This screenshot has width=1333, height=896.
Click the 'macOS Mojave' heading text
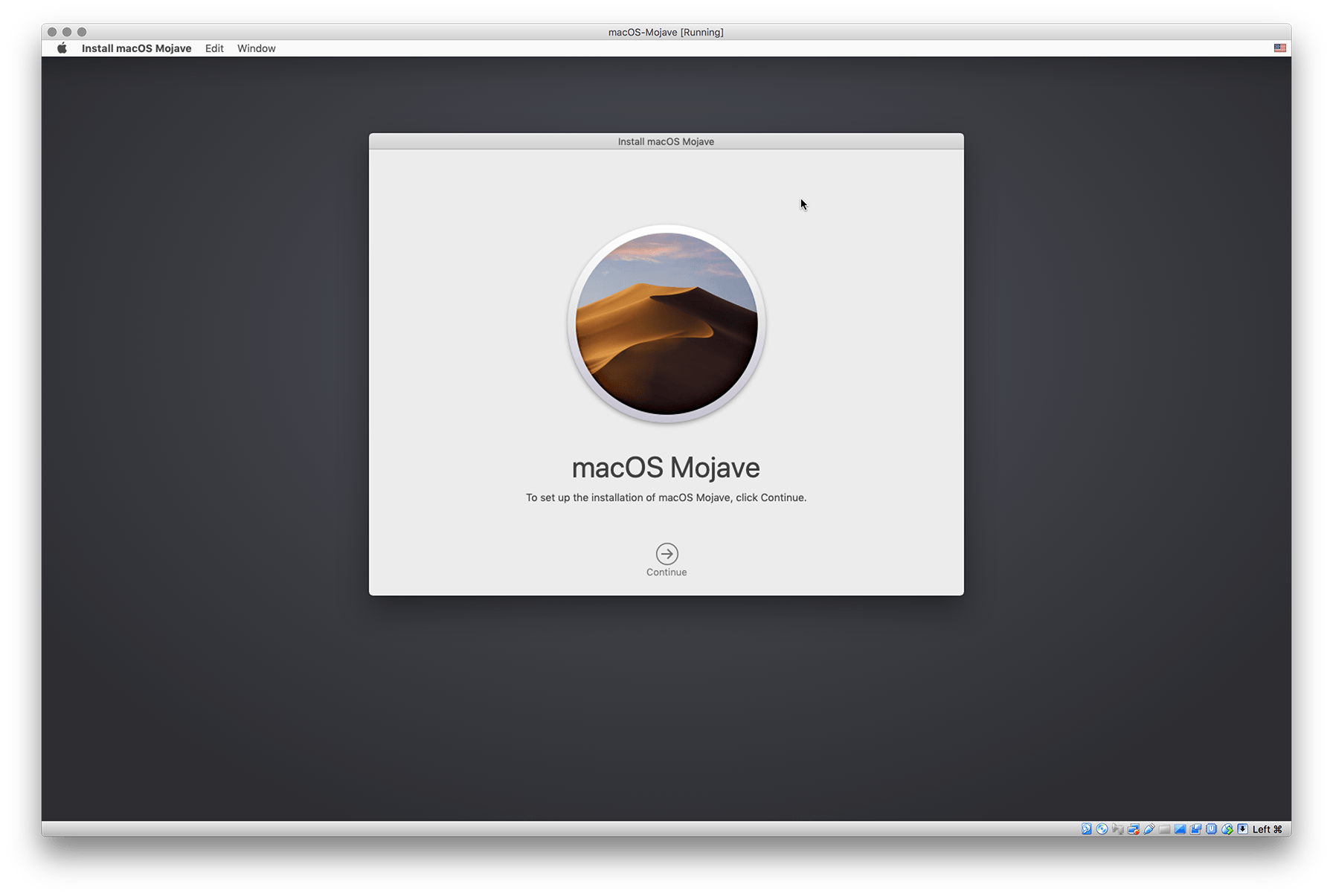(x=666, y=468)
